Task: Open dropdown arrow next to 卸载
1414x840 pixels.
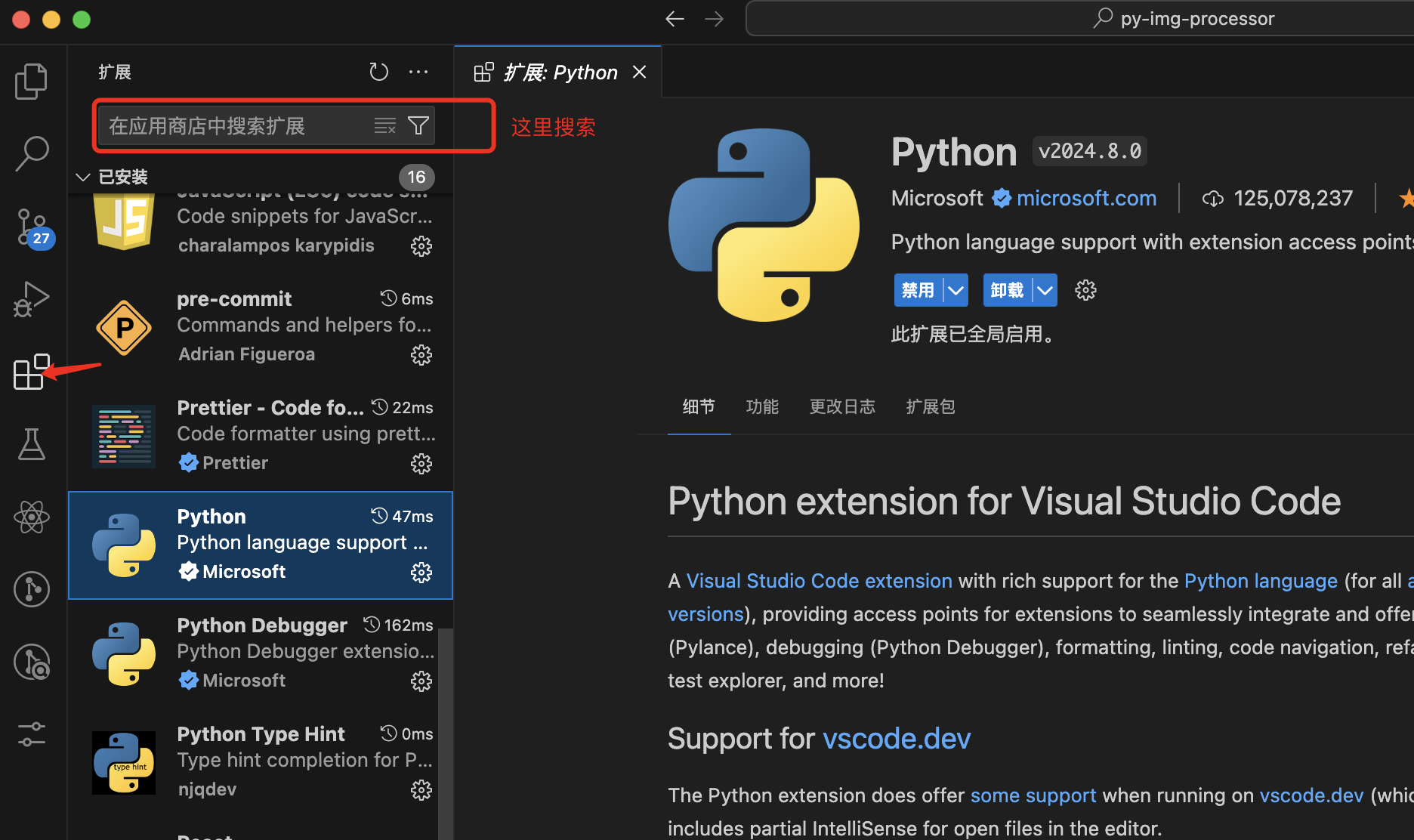Action: pos(1045,290)
